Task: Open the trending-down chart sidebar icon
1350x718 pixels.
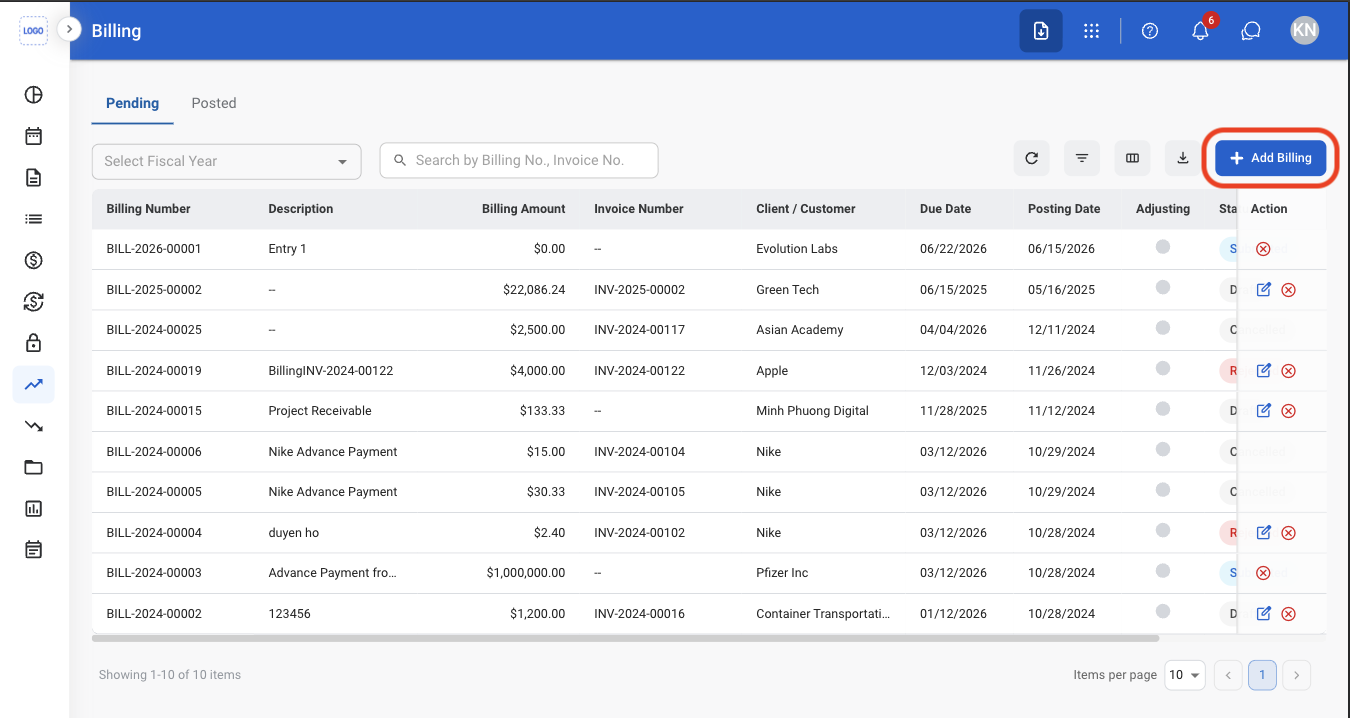Action: tap(34, 426)
